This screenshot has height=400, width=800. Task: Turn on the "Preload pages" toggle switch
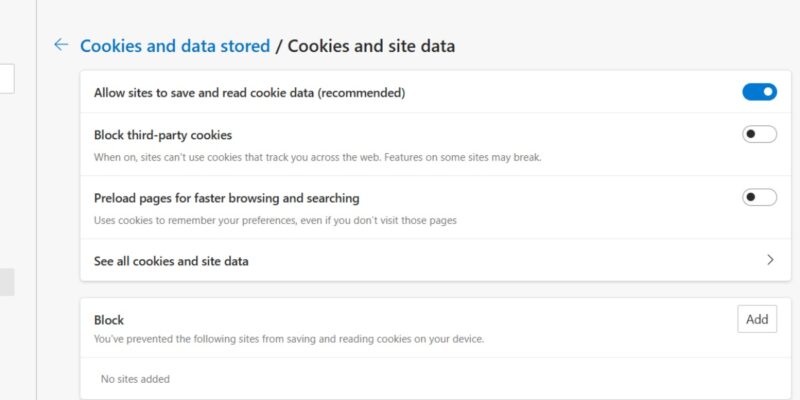coord(759,197)
